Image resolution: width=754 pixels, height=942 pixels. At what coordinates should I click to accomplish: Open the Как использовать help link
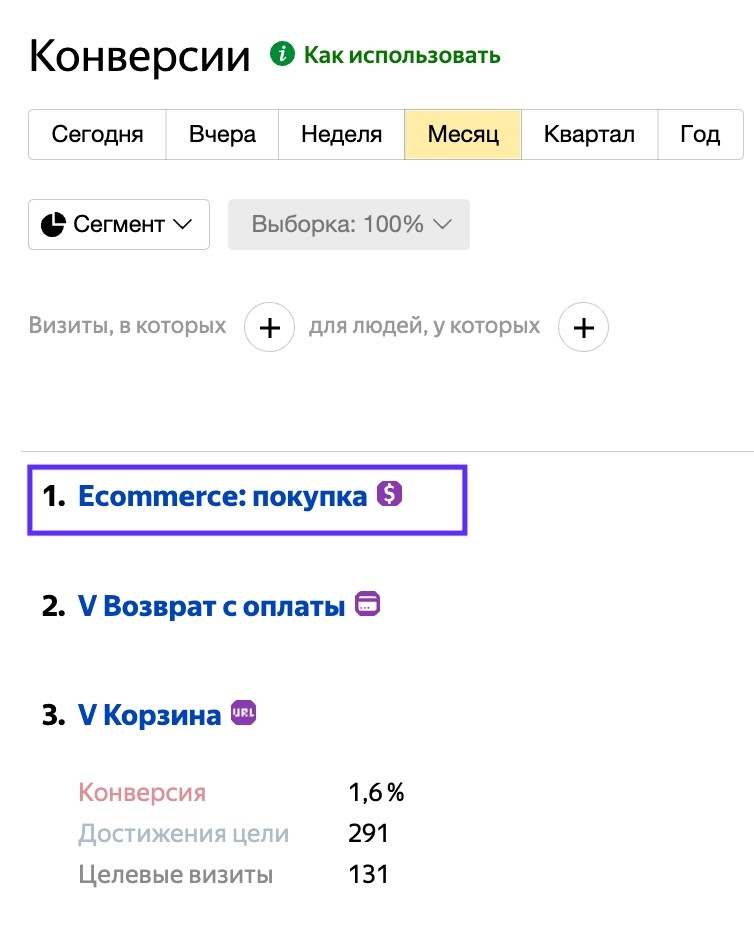402,55
